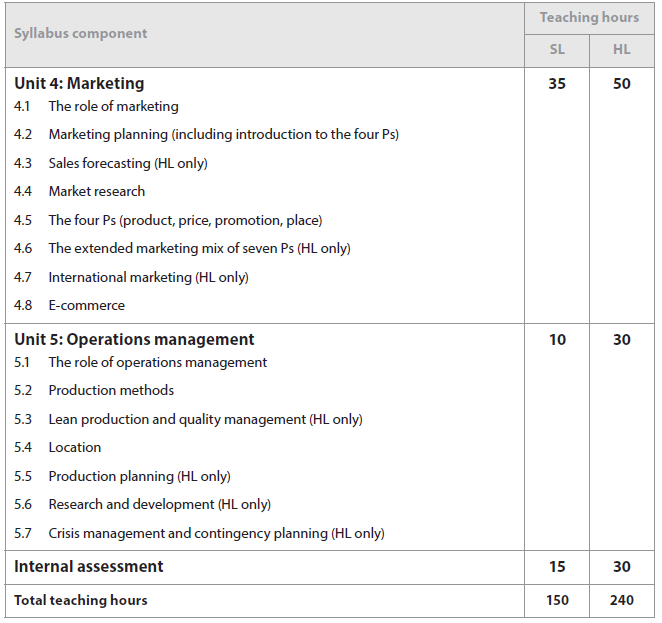
Task: Click the Unit 4: Marketing heading
Action: pyautogui.click(x=79, y=84)
